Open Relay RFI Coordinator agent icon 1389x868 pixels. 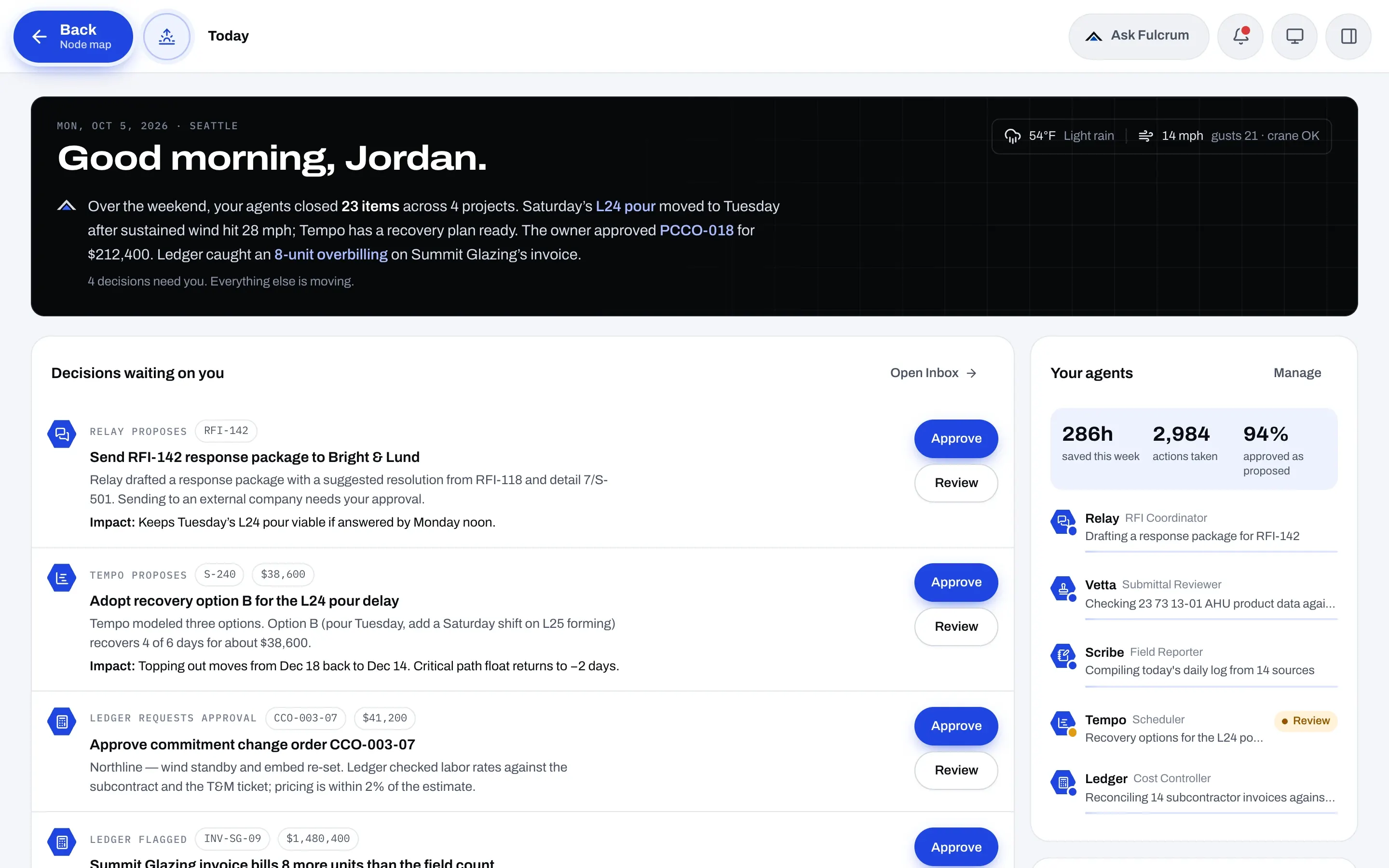(x=1063, y=522)
